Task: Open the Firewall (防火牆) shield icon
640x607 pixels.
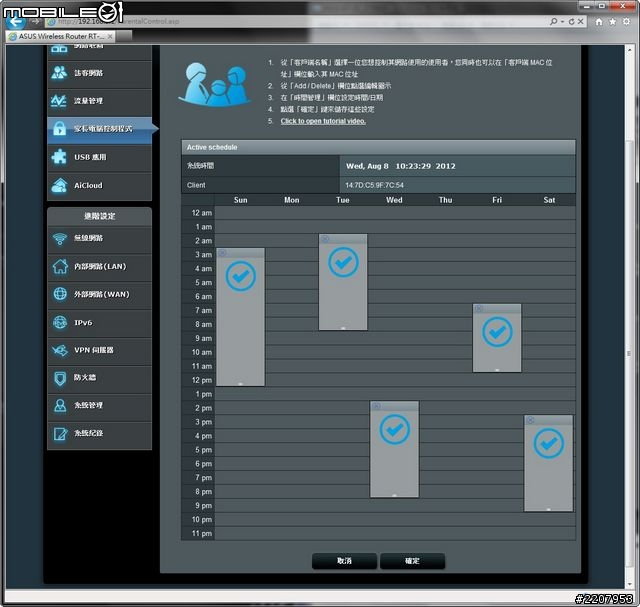Action: [61, 378]
